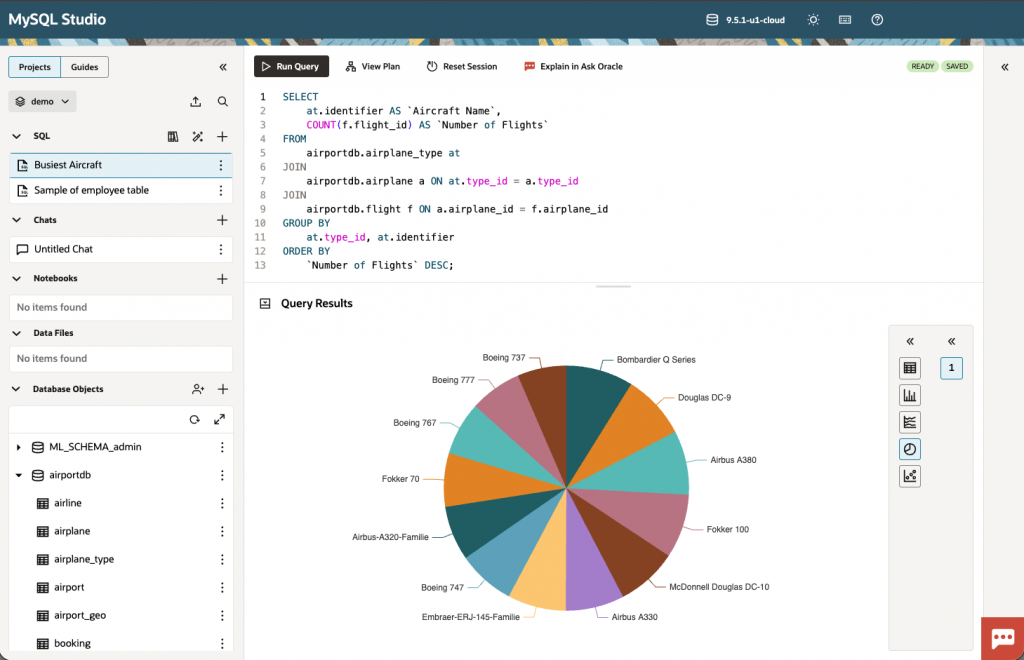Open the AI SQL generation wand tool

click(197, 136)
